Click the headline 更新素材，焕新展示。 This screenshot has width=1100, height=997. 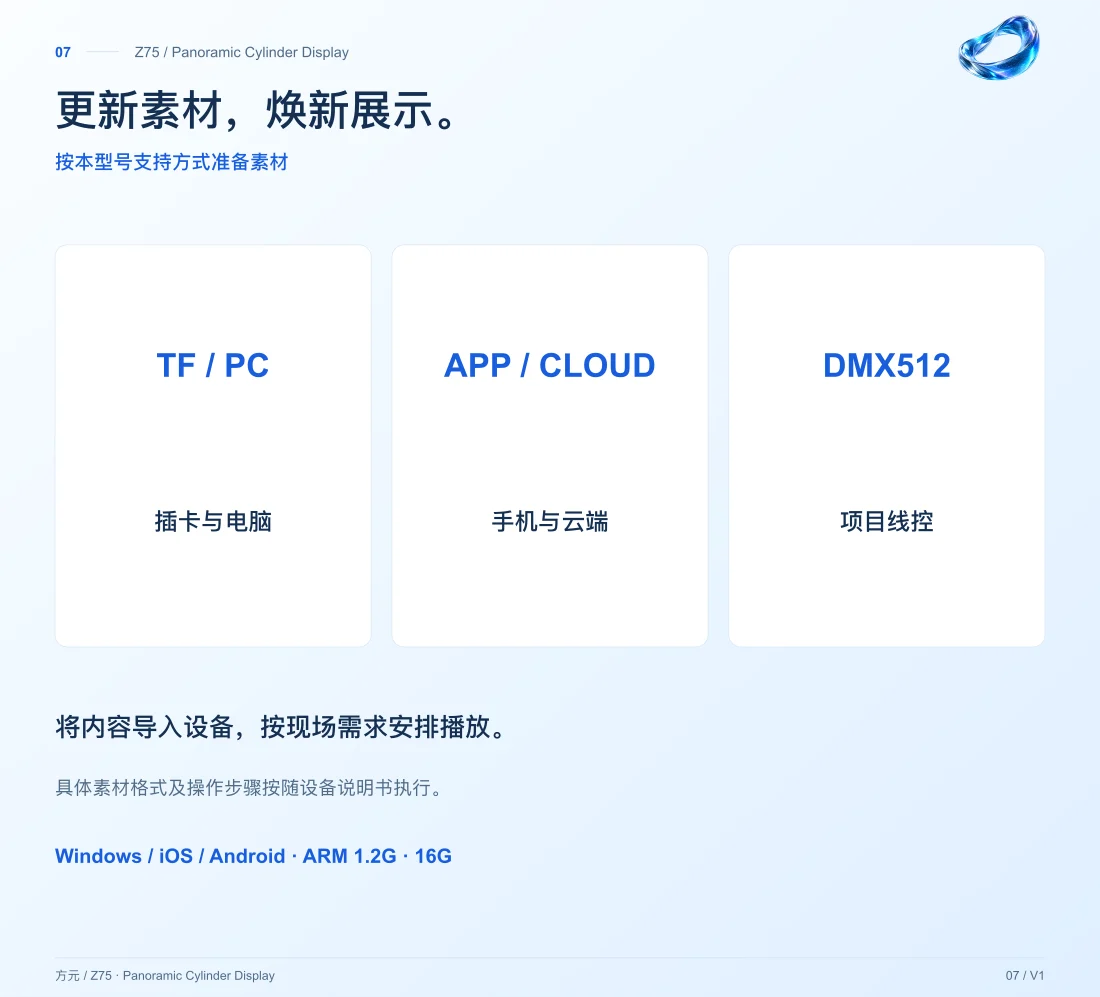(x=257, y=110)
